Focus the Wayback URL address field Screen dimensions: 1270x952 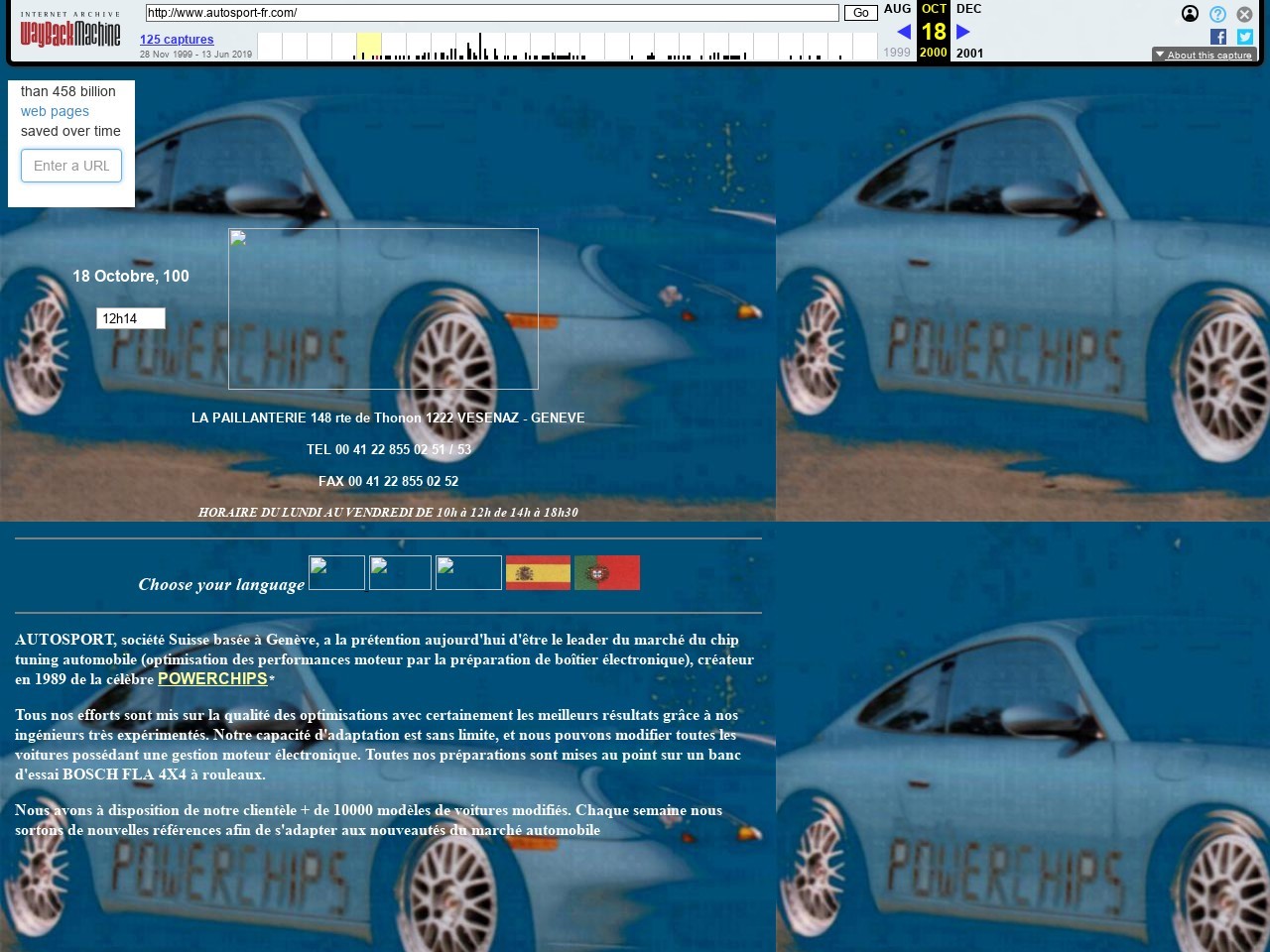(491, 13)
